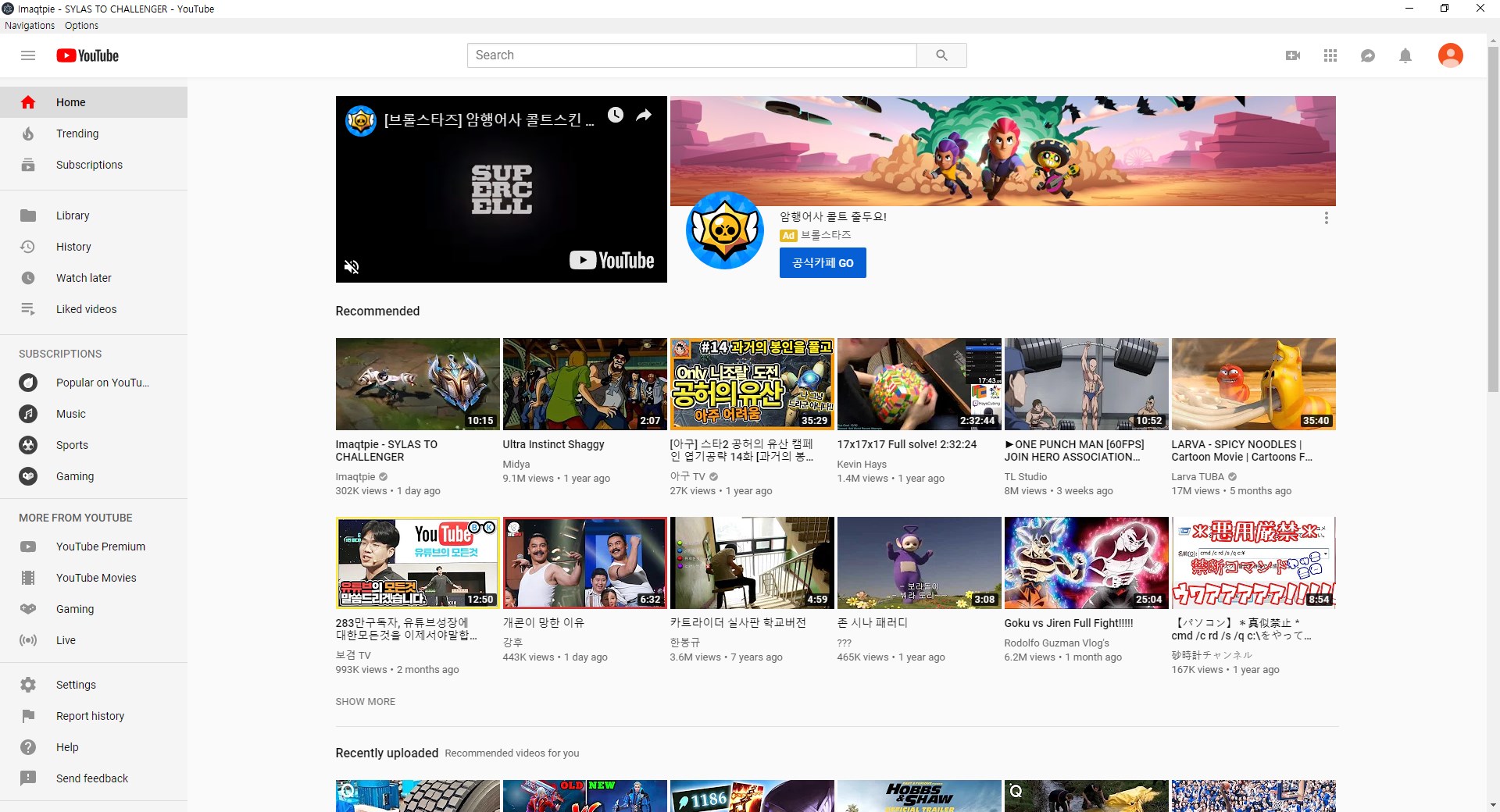Click the Help question mark icon
This screenshot has width=1500, height=812.
(28, 747)
